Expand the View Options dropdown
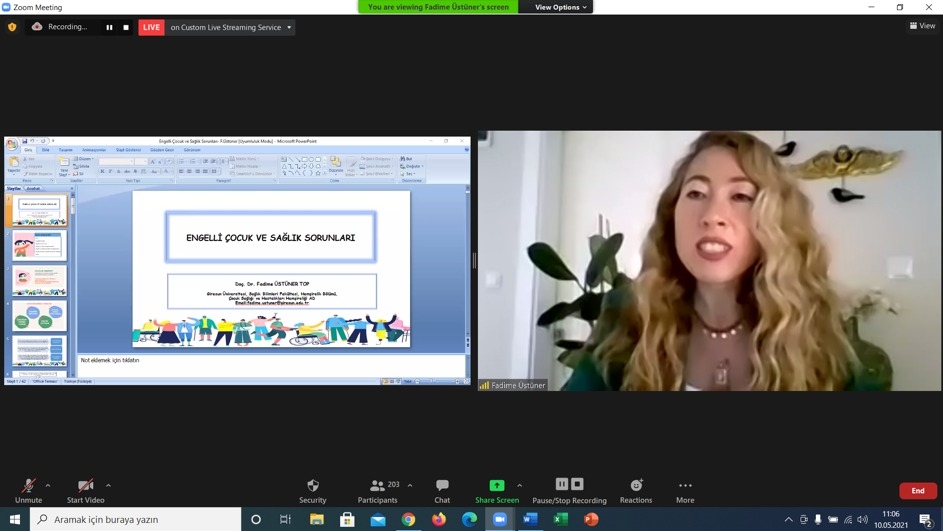This screenshot has width=943, height=531. tap(560, 7)
